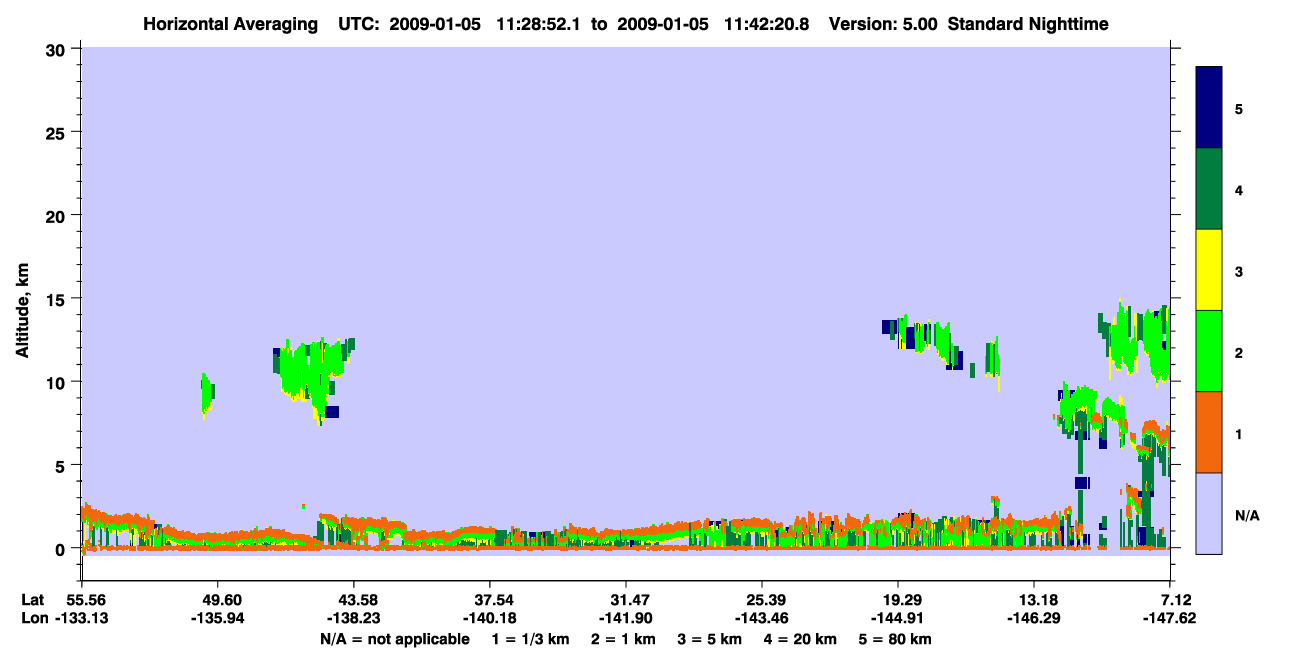The height and width of the screenshot is (667, 1300).
Task: Click longitude value -140.18
Action: (489, 618)
